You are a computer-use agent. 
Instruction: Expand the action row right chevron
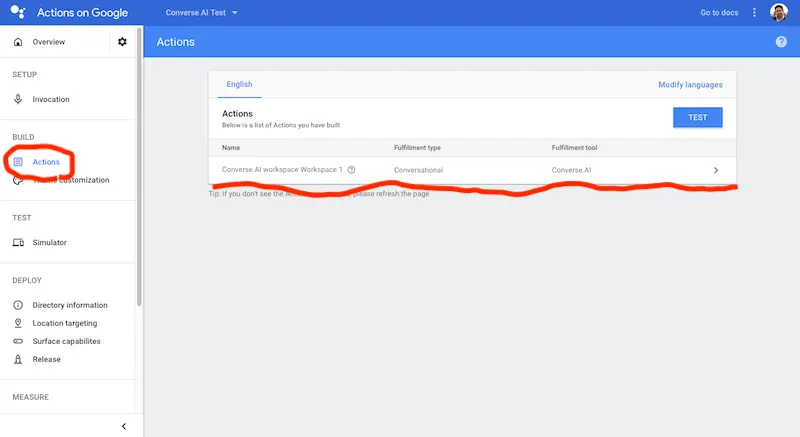click(716, 170)
